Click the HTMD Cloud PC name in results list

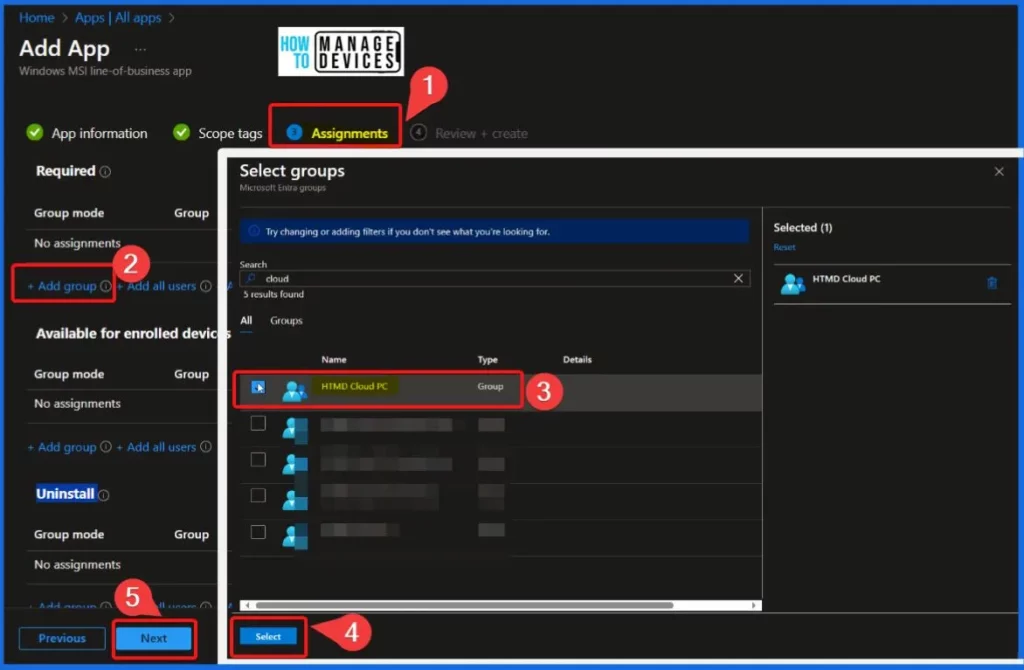click(x=354, y=386)
